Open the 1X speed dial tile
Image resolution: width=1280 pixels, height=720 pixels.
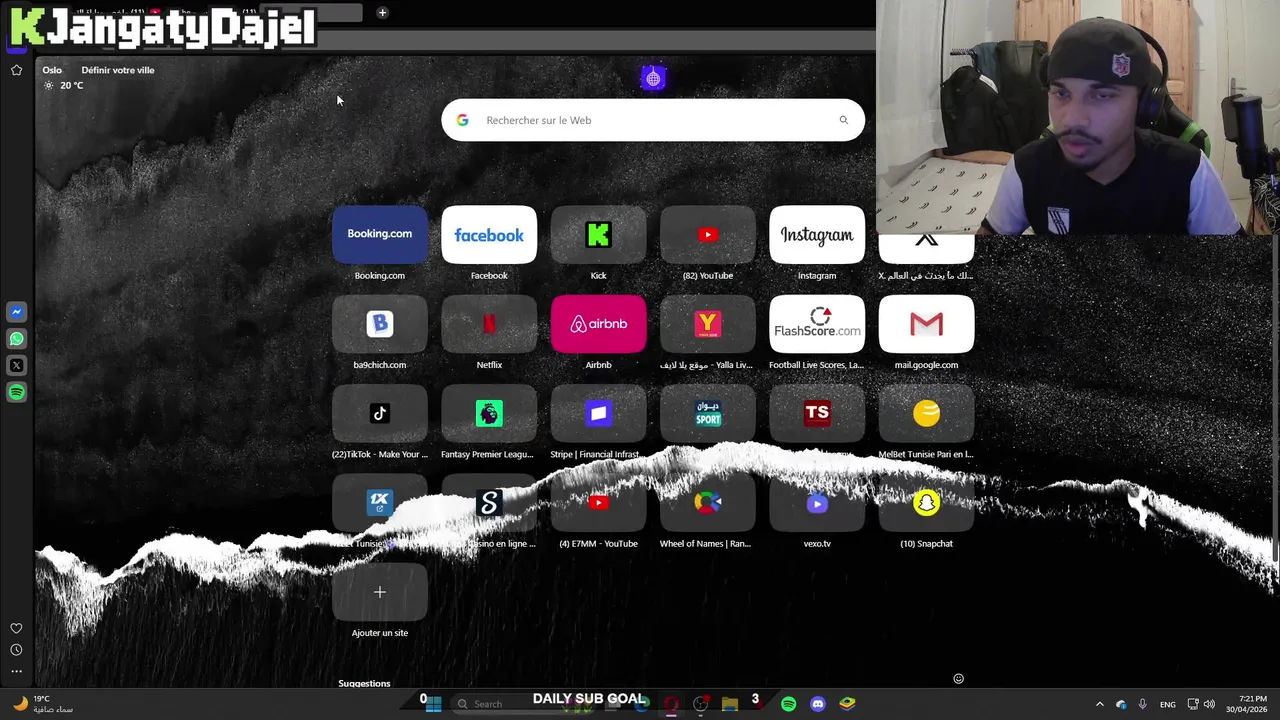(379, 502)
